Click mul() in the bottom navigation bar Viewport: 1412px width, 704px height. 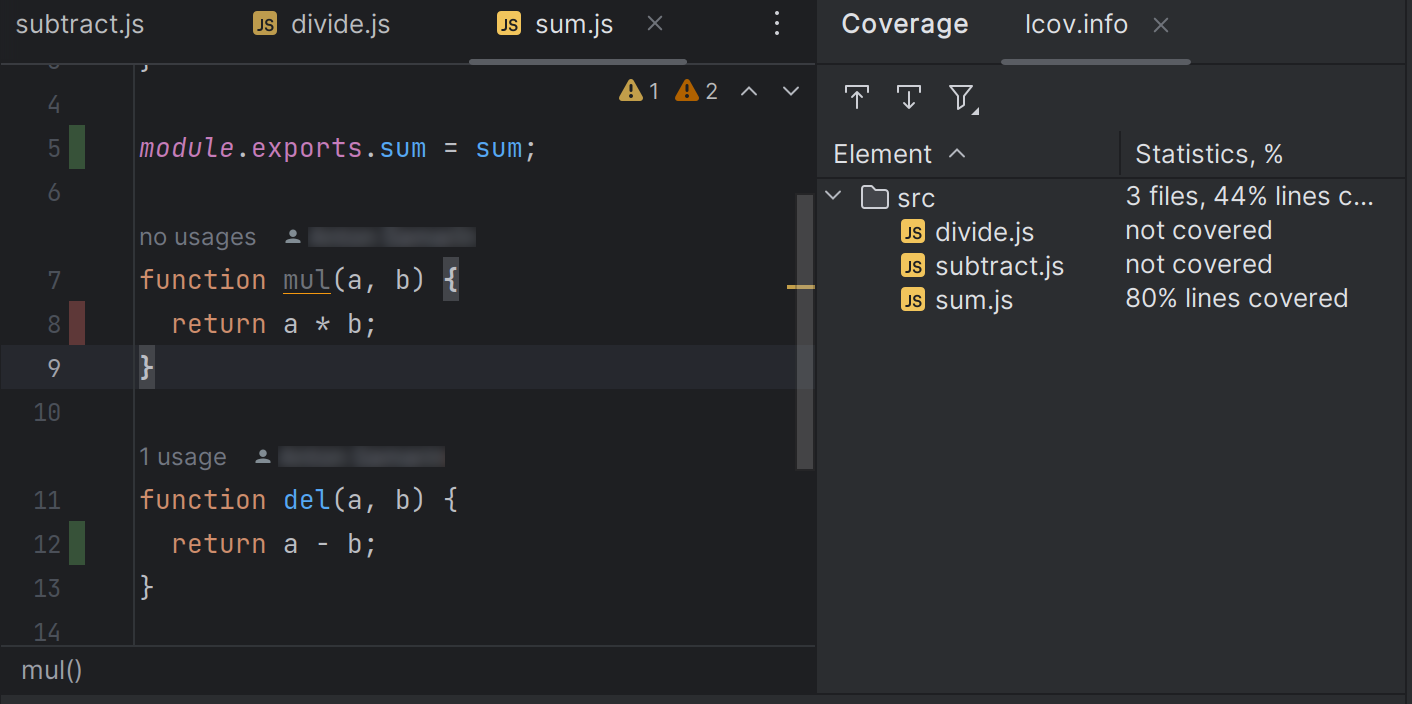click(x=50, y=670)
